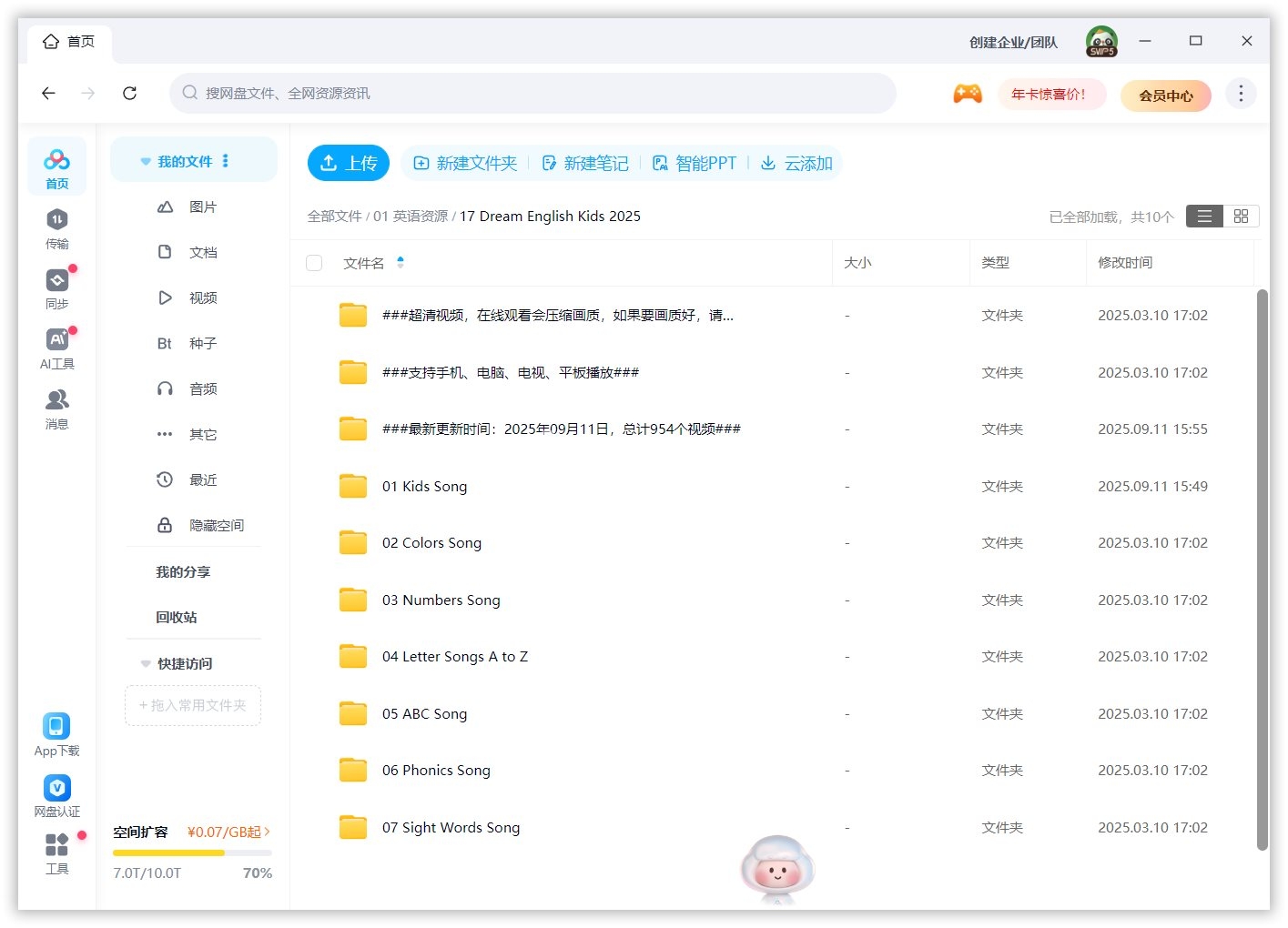1288x928 pixels.
Task: Check the select-all checkbox in file list header
Action: click(x=314, y=262)
